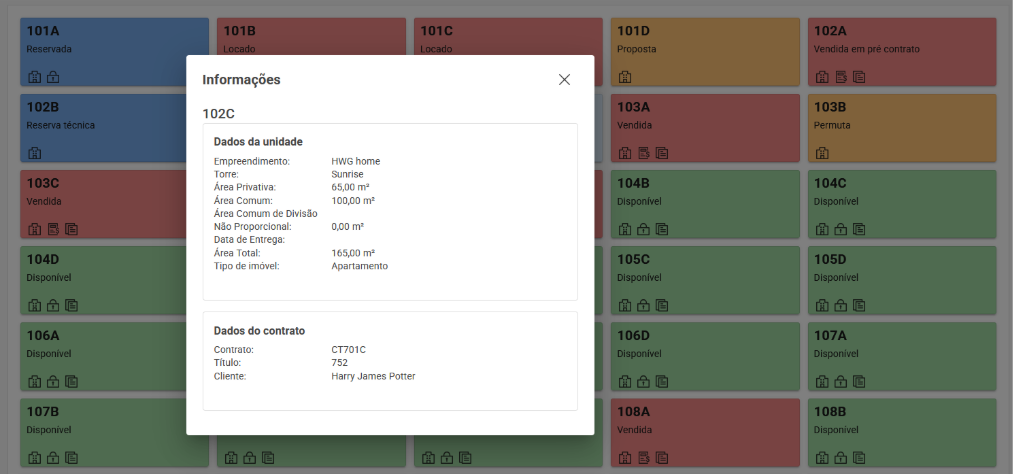Click the documents icon on card 106A
The image size is (1014, 474).
click(72, 382)
